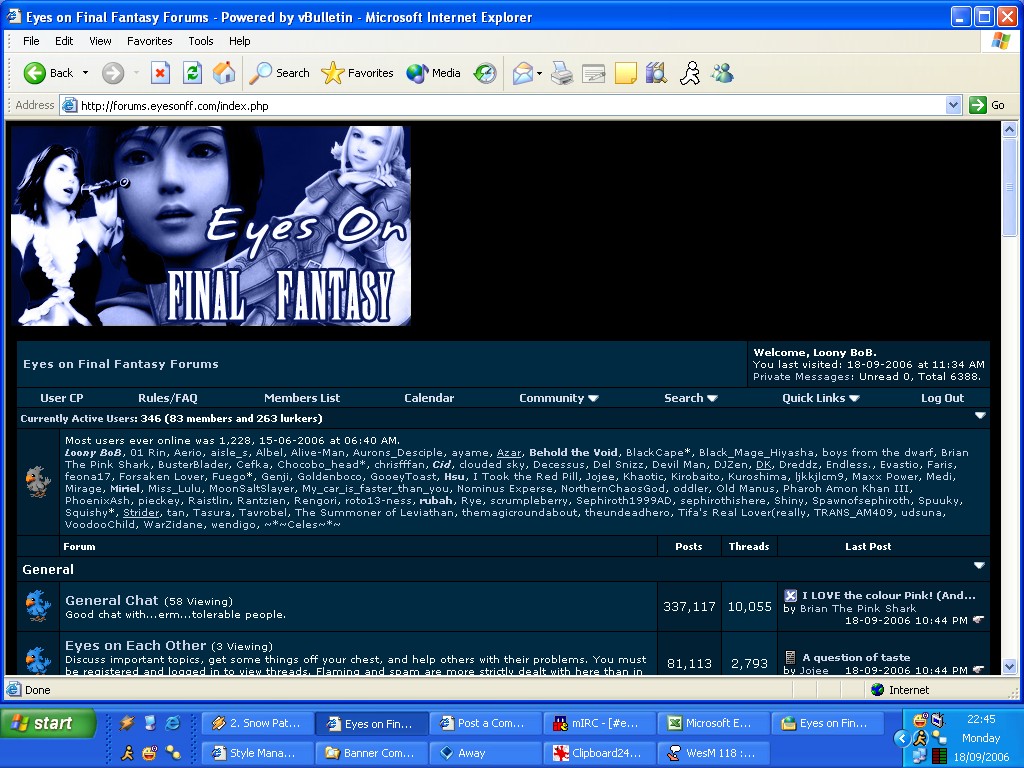Open the Mail button dropdown arrow

(539, 73)
